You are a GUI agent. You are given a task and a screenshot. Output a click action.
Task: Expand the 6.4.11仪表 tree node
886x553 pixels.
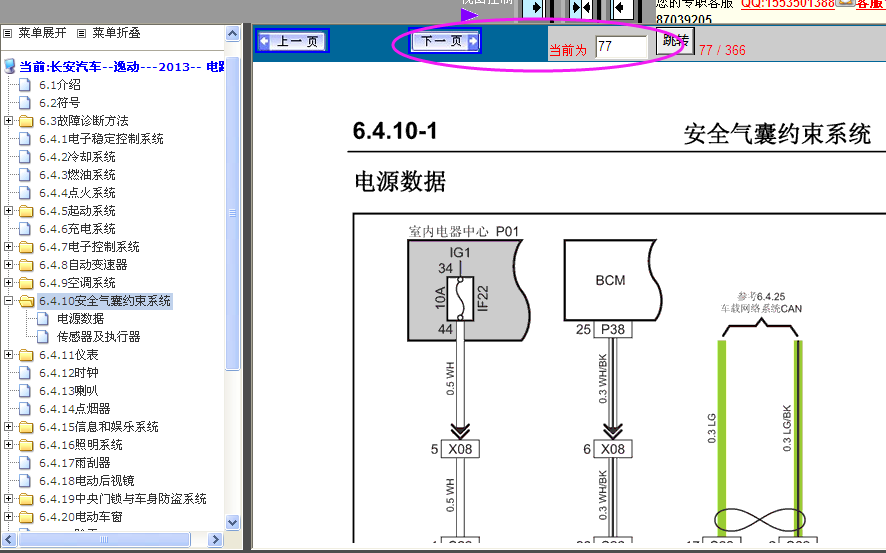[8, 354]
